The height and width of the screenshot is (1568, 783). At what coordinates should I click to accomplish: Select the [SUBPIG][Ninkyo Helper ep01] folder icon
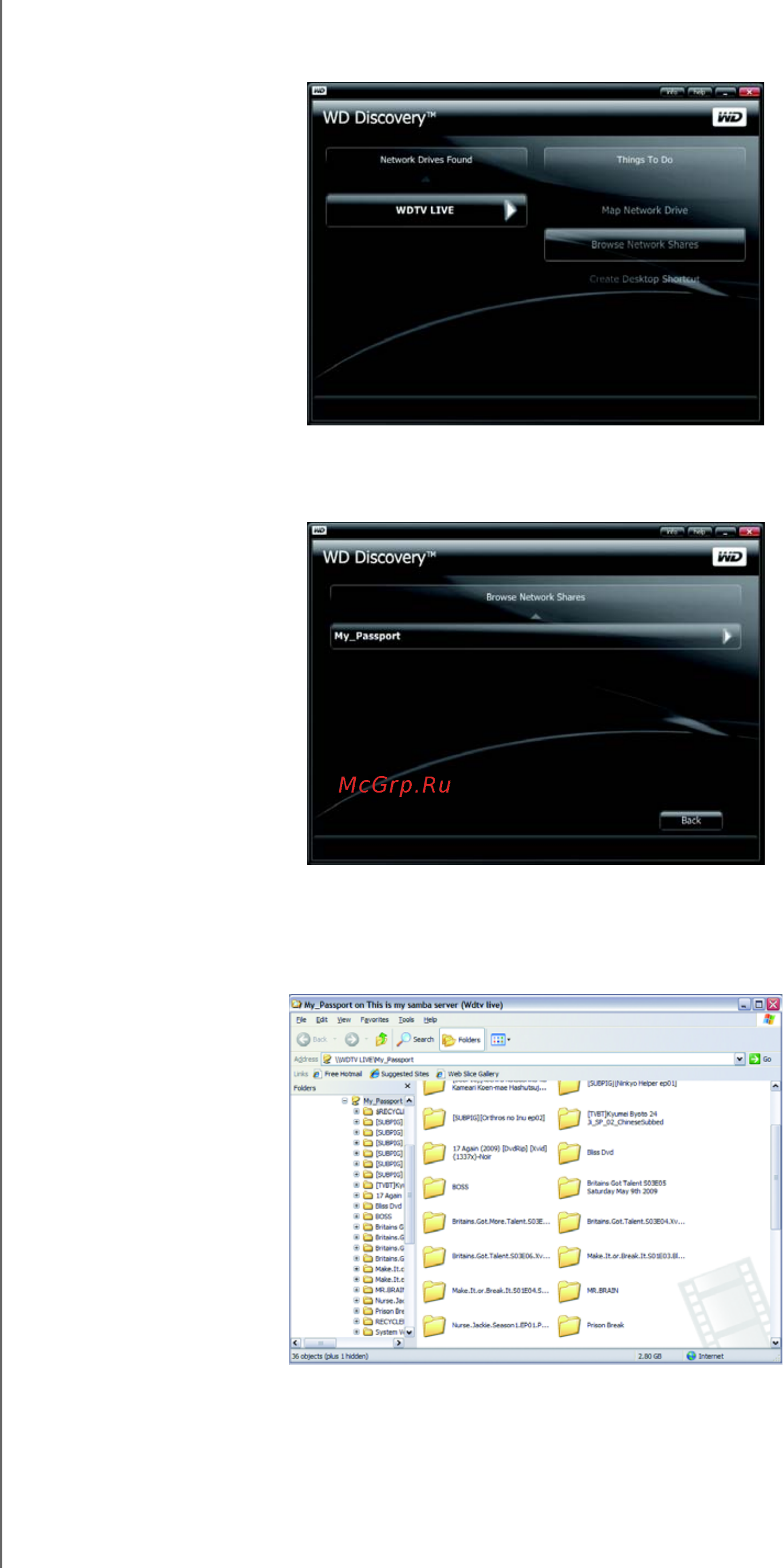[569, 1087]
